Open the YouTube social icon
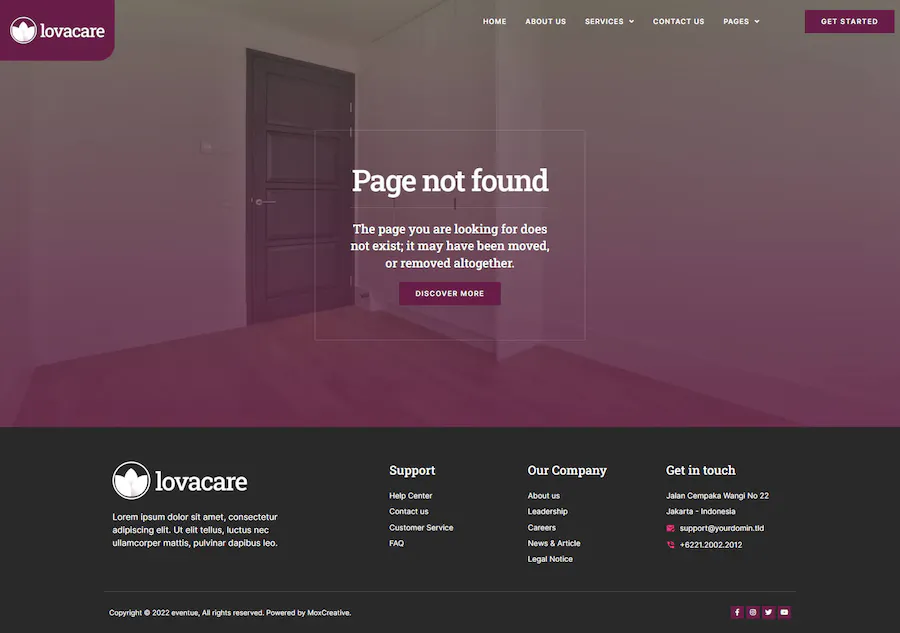This screenshot has height=633, width=900. 784,612
